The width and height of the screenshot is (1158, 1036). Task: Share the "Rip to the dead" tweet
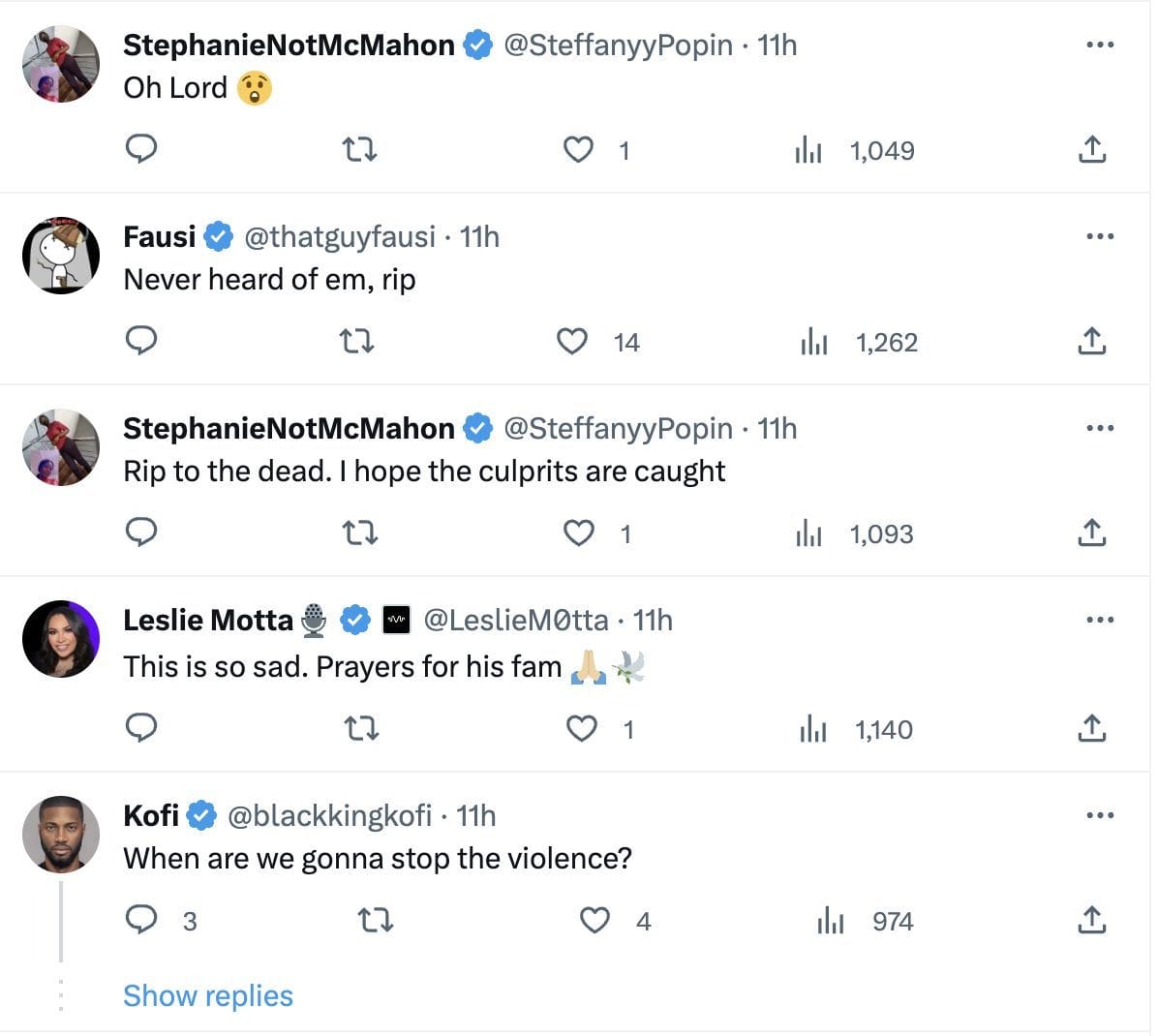pos(1091,533)
